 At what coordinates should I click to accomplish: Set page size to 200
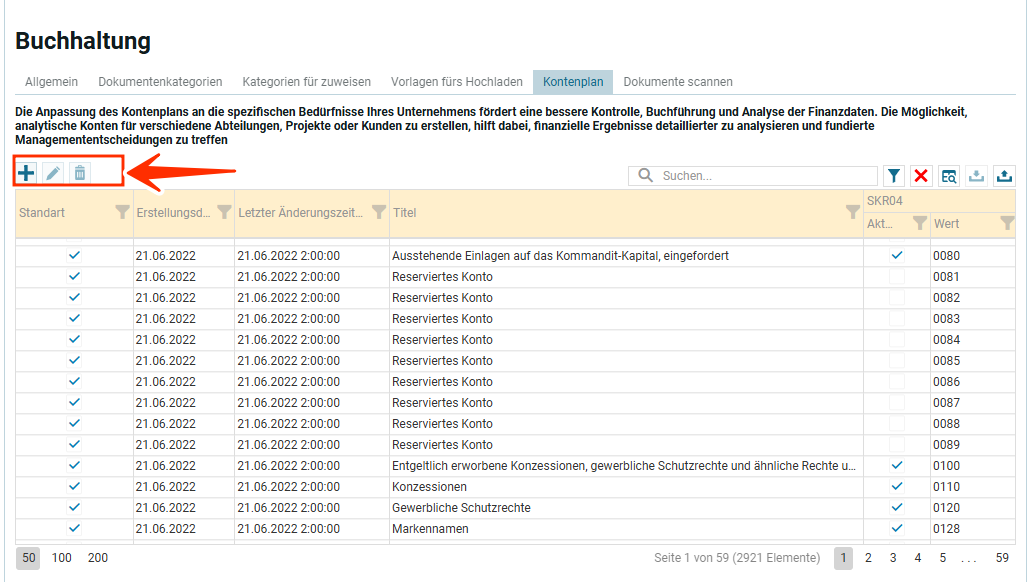tap(98, 558)
